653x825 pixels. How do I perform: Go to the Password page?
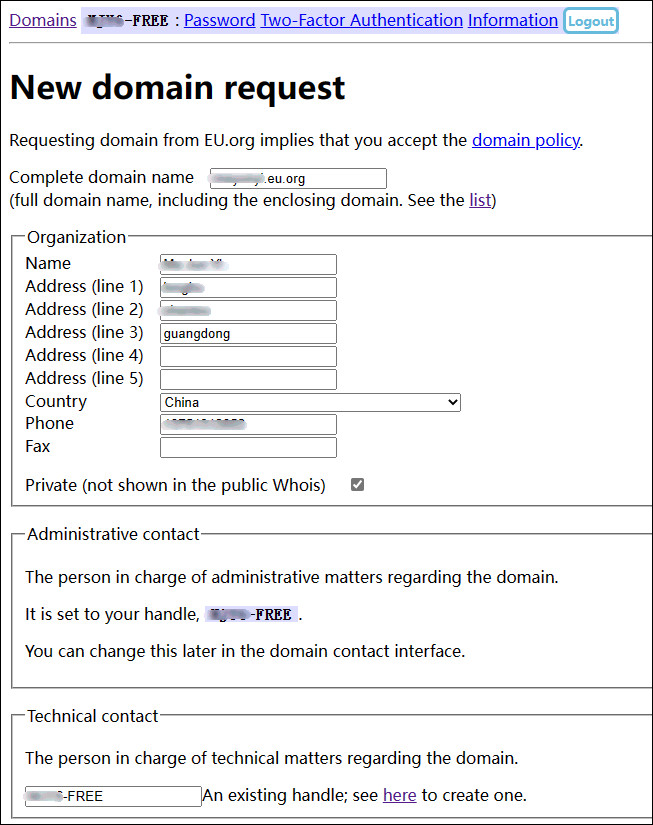(x=219, y=21)
